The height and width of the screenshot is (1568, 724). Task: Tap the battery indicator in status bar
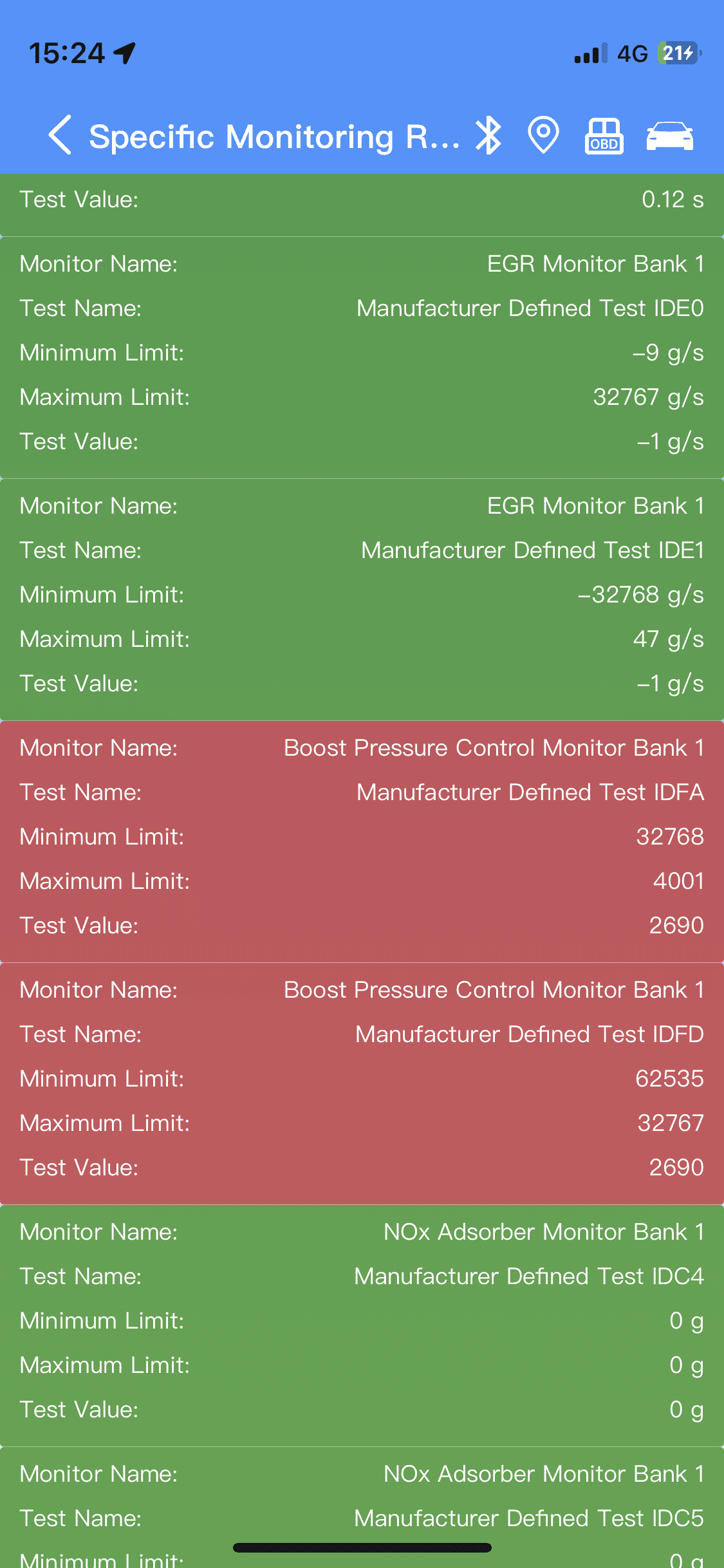[x=679, y=53]
